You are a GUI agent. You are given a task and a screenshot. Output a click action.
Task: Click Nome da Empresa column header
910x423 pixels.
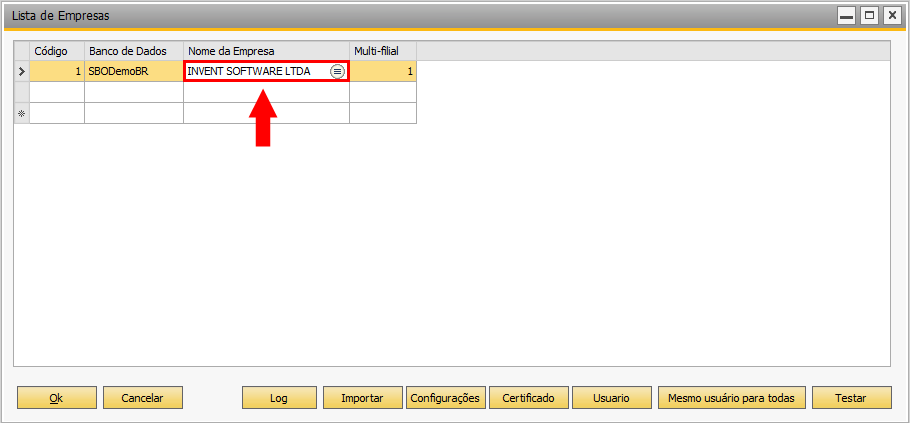pos(266,51)
